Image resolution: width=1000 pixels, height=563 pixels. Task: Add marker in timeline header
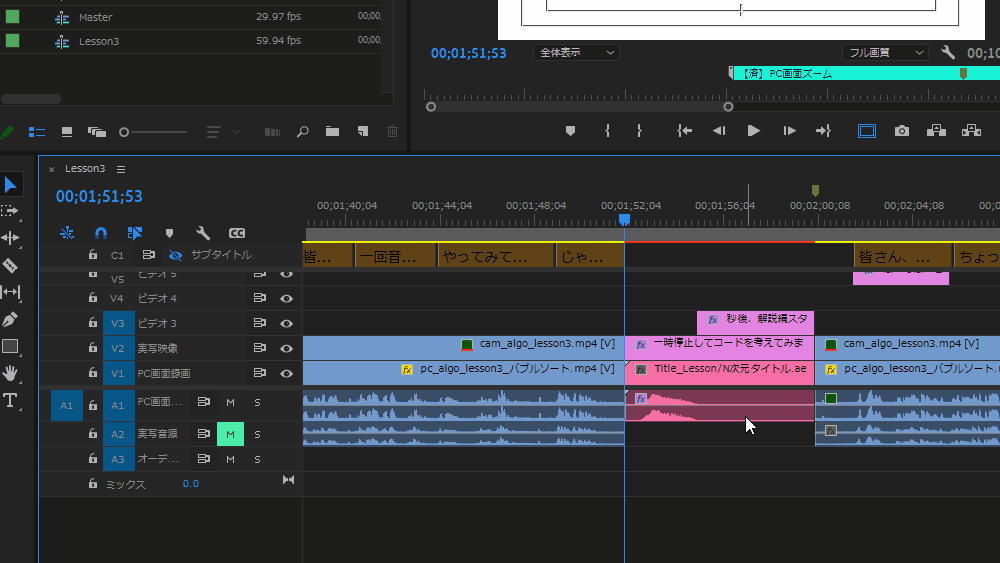(x=169, y=233)
